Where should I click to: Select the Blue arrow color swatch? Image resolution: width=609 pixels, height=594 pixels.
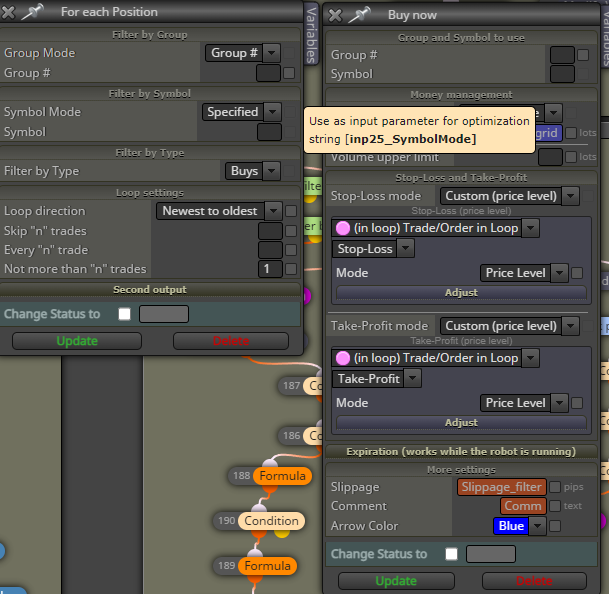click(x=511, y=526)
